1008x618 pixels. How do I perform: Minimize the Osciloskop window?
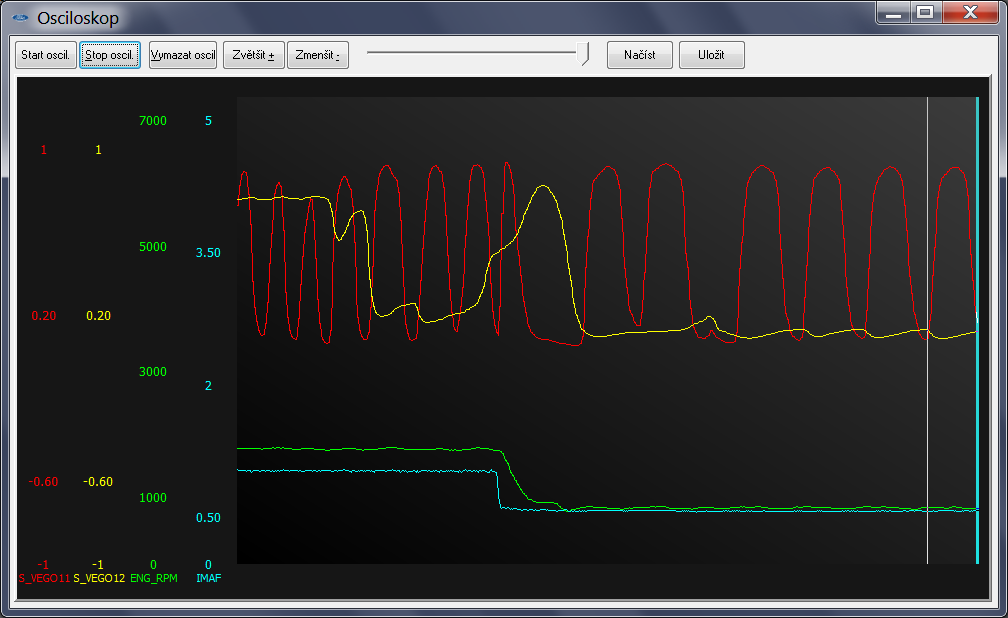(893, 13)
